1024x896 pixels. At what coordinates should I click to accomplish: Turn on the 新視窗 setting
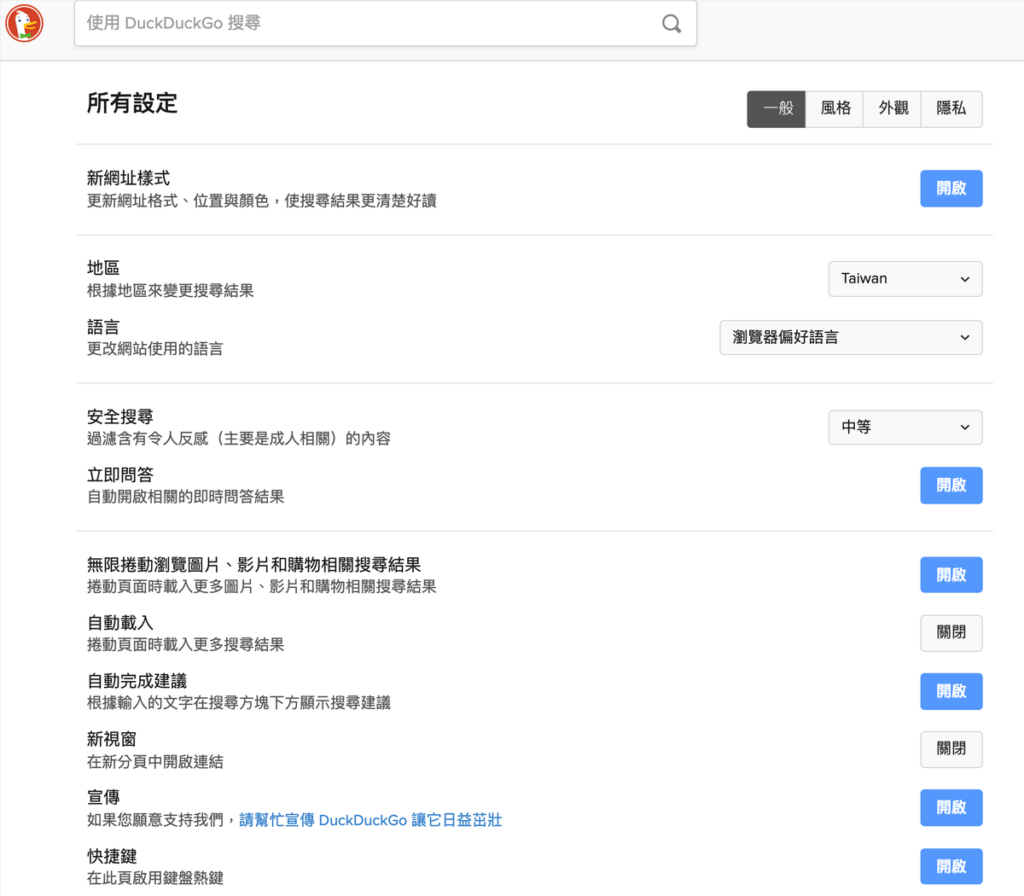tap(951, 749)
